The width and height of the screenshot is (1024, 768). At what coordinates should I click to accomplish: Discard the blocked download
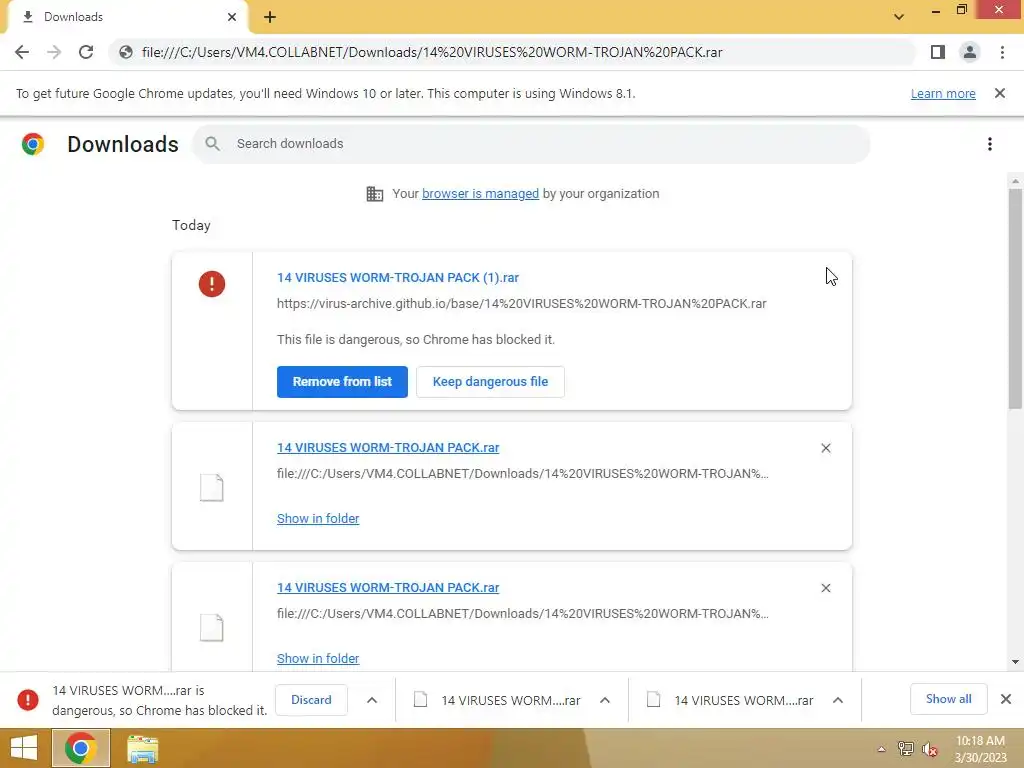(312, 700)
